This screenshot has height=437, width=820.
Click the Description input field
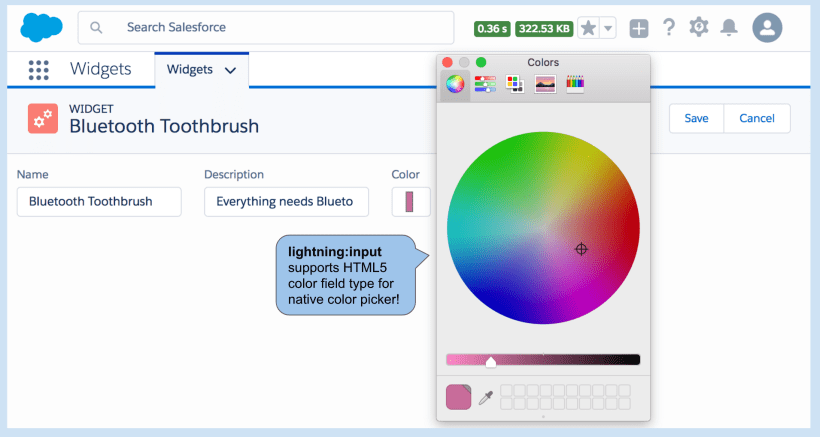point(287,202)
